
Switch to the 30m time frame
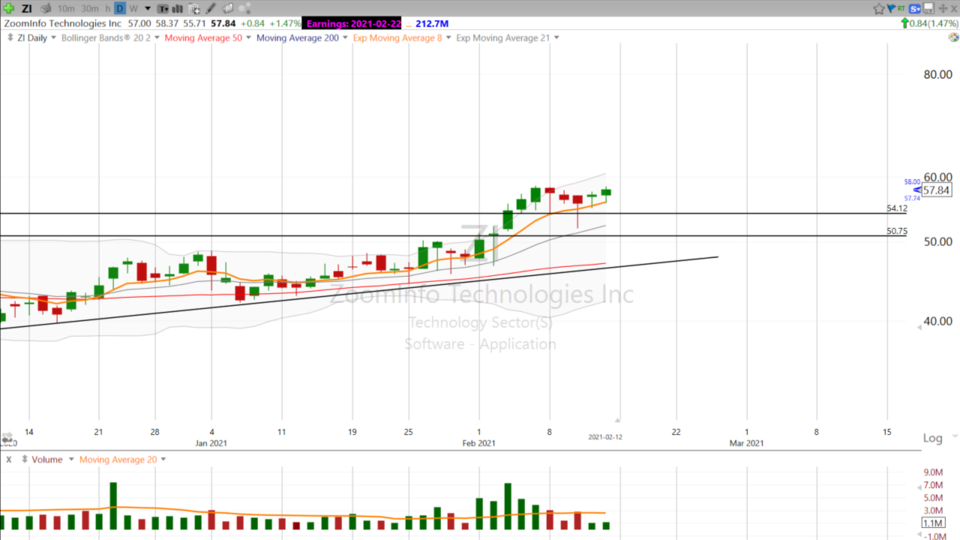(90, 9)
